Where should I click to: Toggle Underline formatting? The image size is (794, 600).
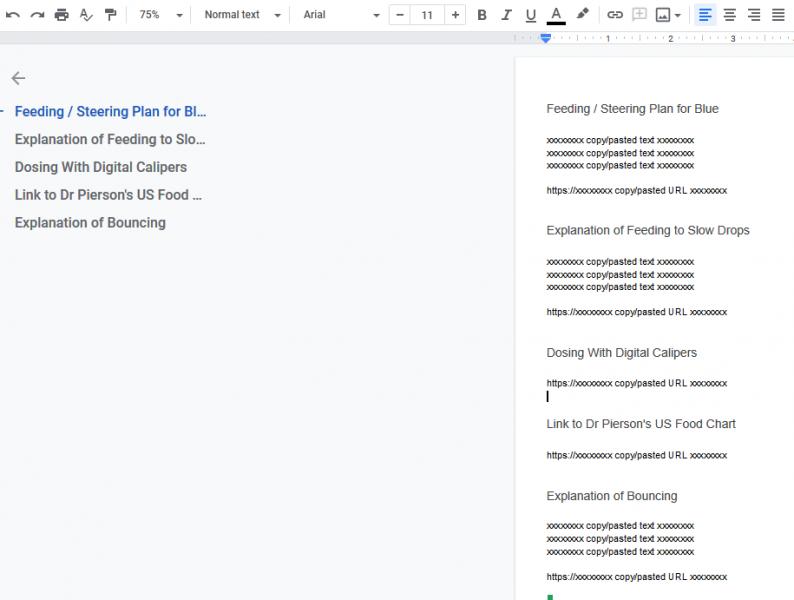tap(530, 15)
